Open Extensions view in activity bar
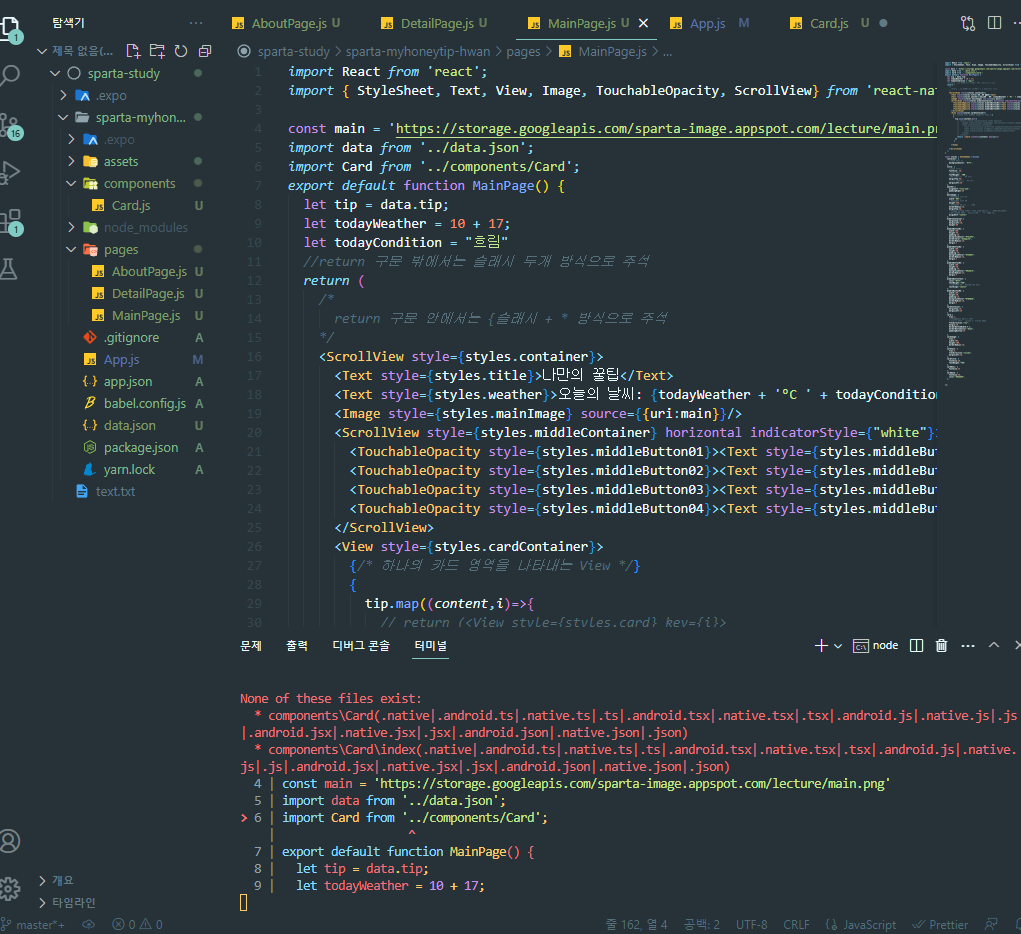The width and height of the screenshot is (1021, 934). tap(9, 221)
